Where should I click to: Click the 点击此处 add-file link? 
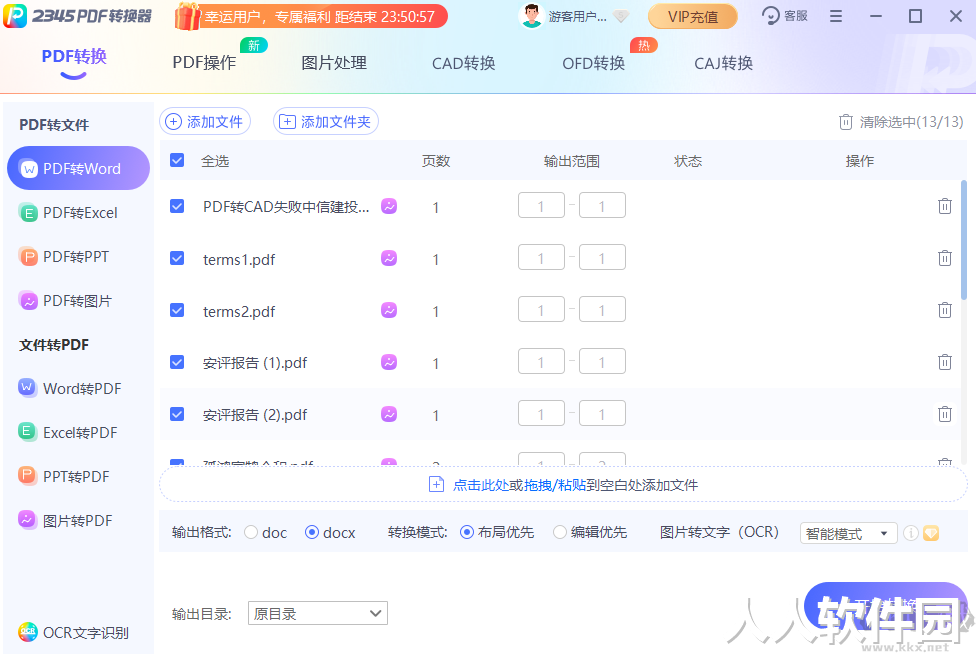coord(481,485)
